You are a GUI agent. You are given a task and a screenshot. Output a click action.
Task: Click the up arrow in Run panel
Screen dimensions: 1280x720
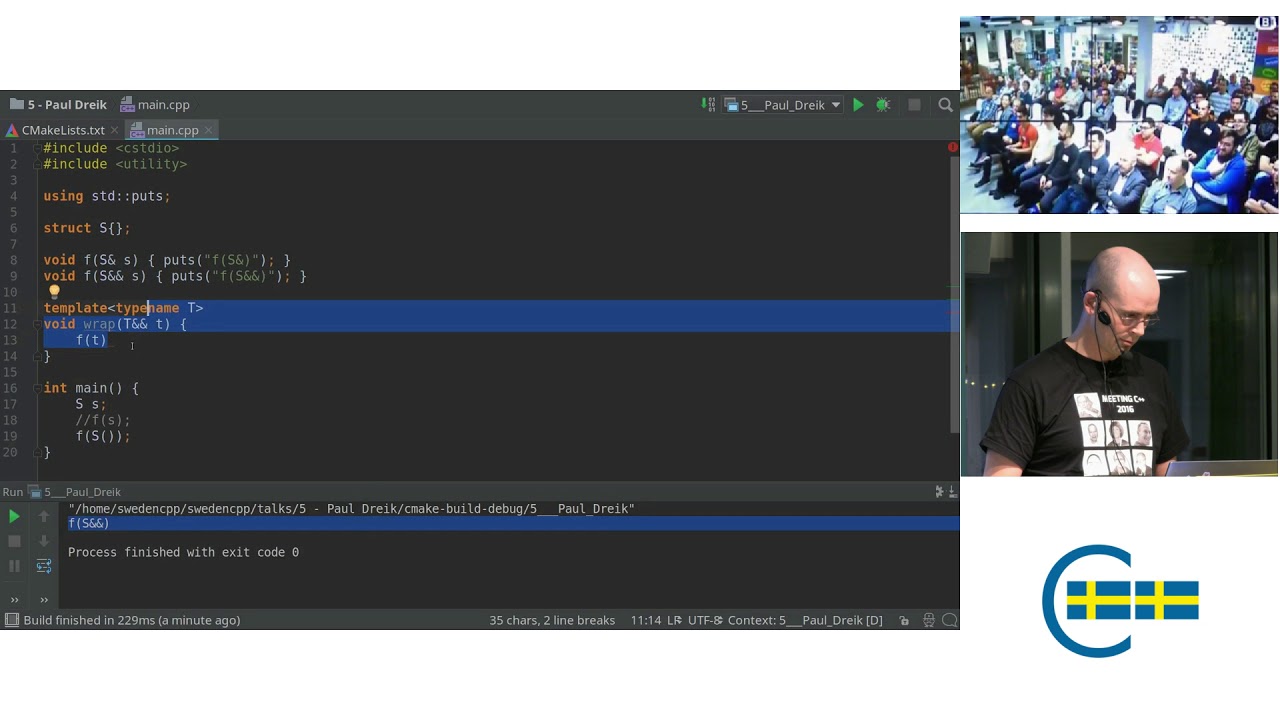[44, 516]
